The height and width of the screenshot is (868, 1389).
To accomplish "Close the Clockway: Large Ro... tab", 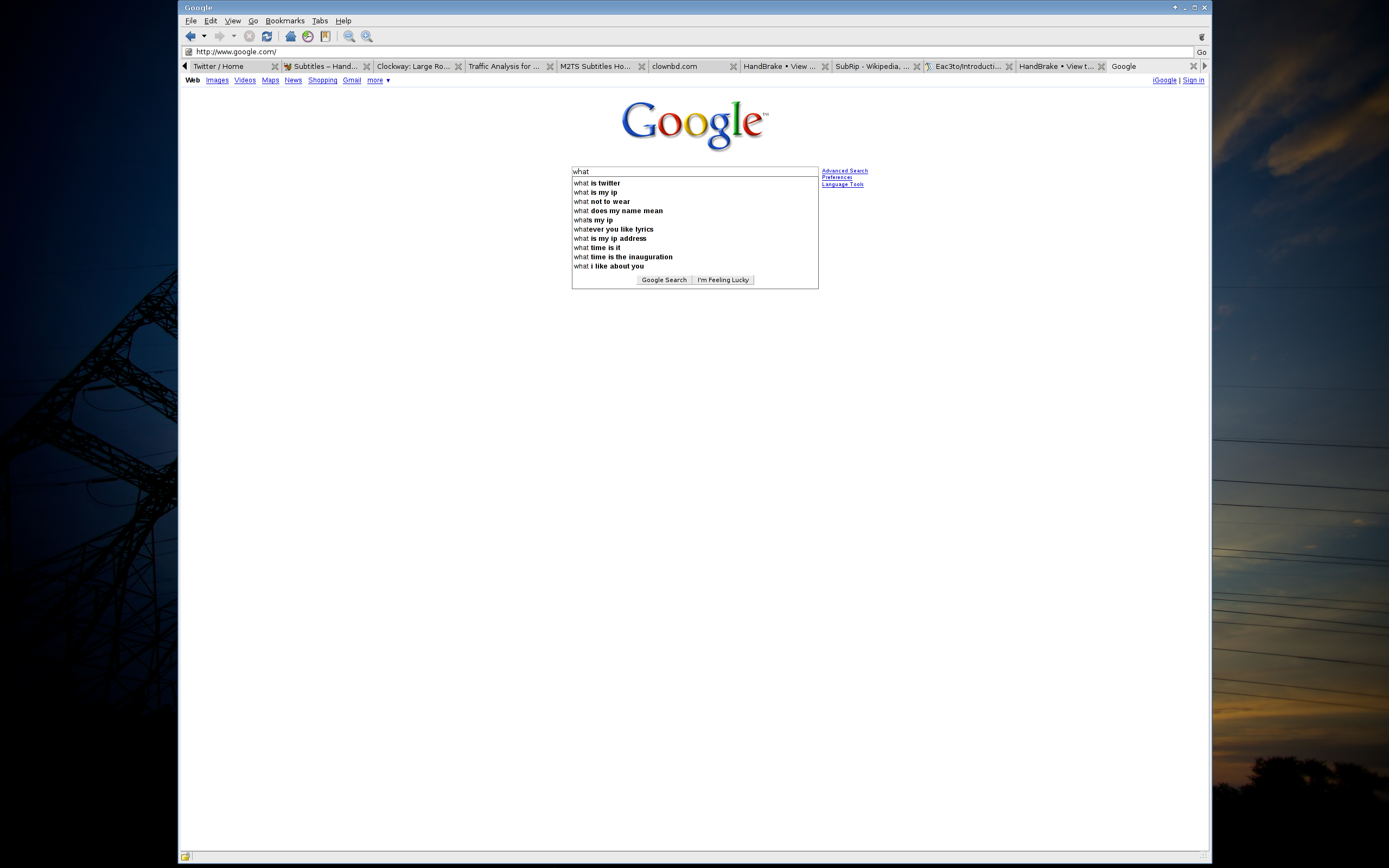I will (458, 67).
